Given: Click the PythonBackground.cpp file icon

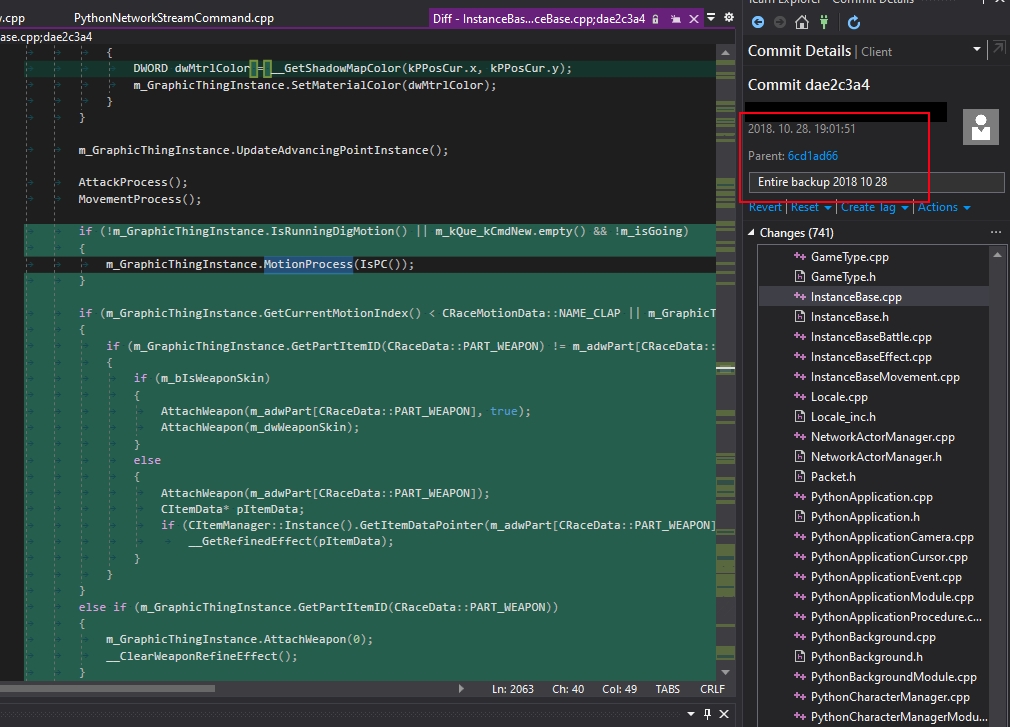Looking at the screenshot, I should click(800, 637).
